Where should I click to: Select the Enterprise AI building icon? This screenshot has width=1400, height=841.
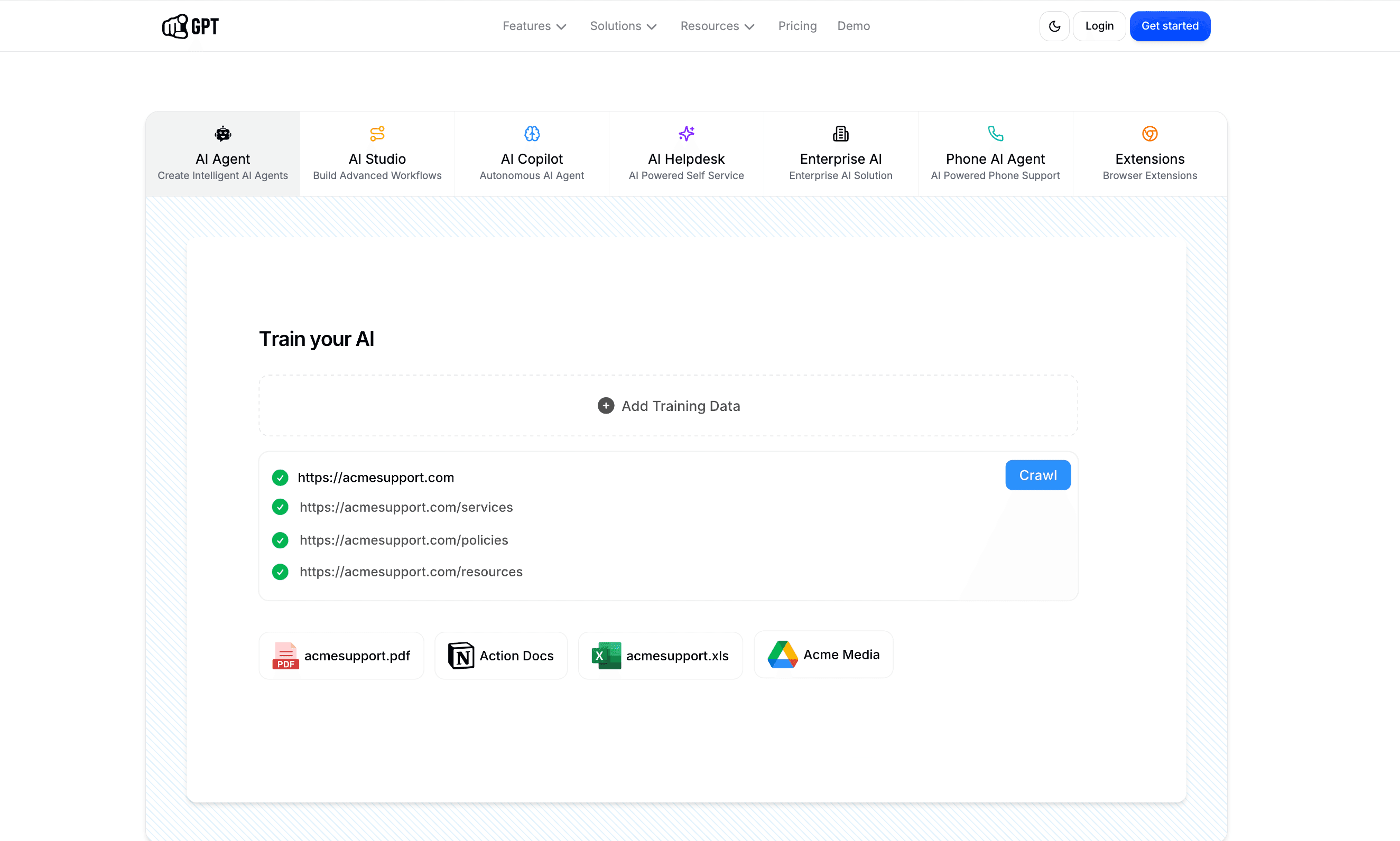[840, 134]
